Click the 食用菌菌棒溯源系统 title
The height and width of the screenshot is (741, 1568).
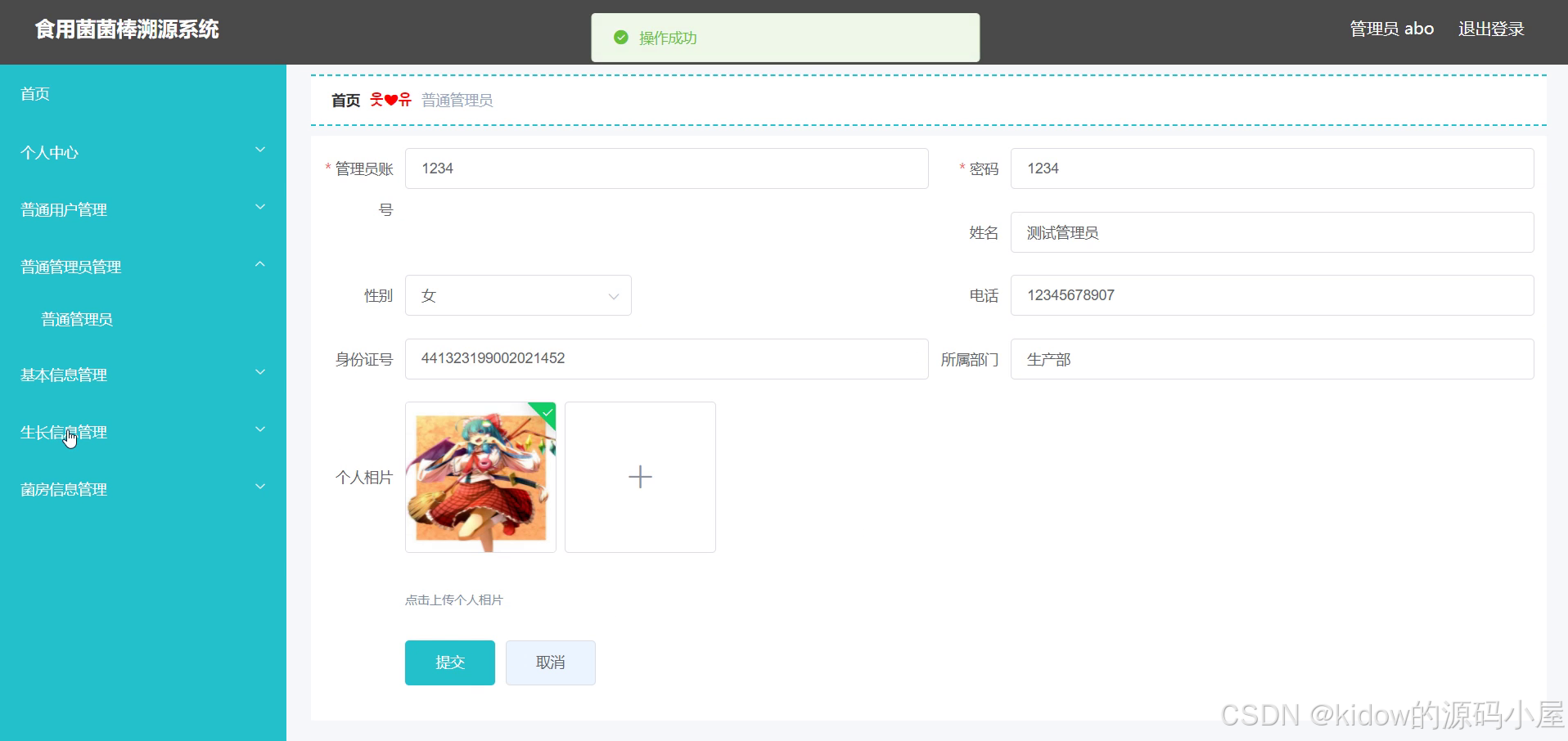coord(127,29)
